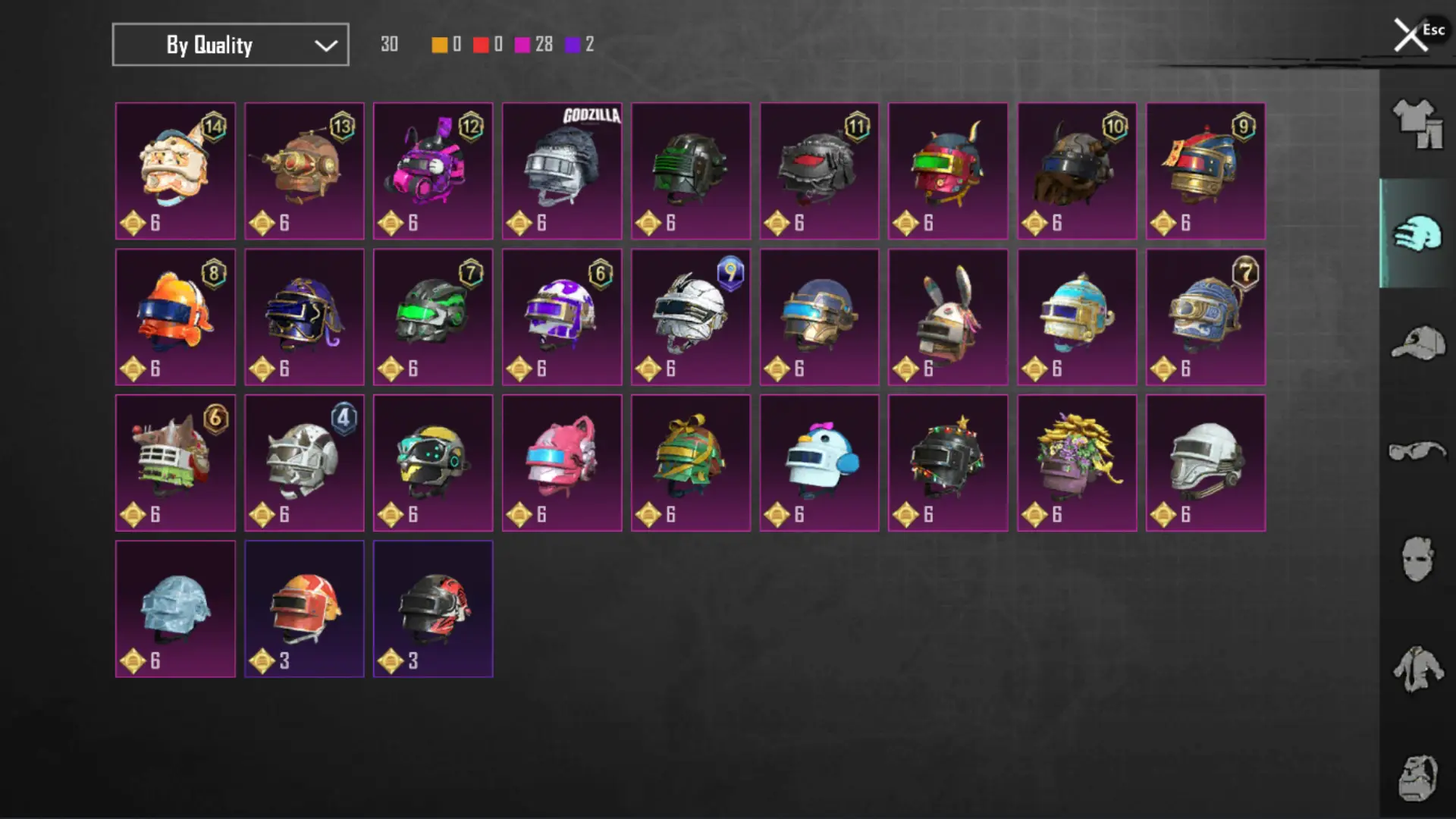Screen dimensions: 1456x819
Task: Select the helmet category icon
Action: point(1417,233)
